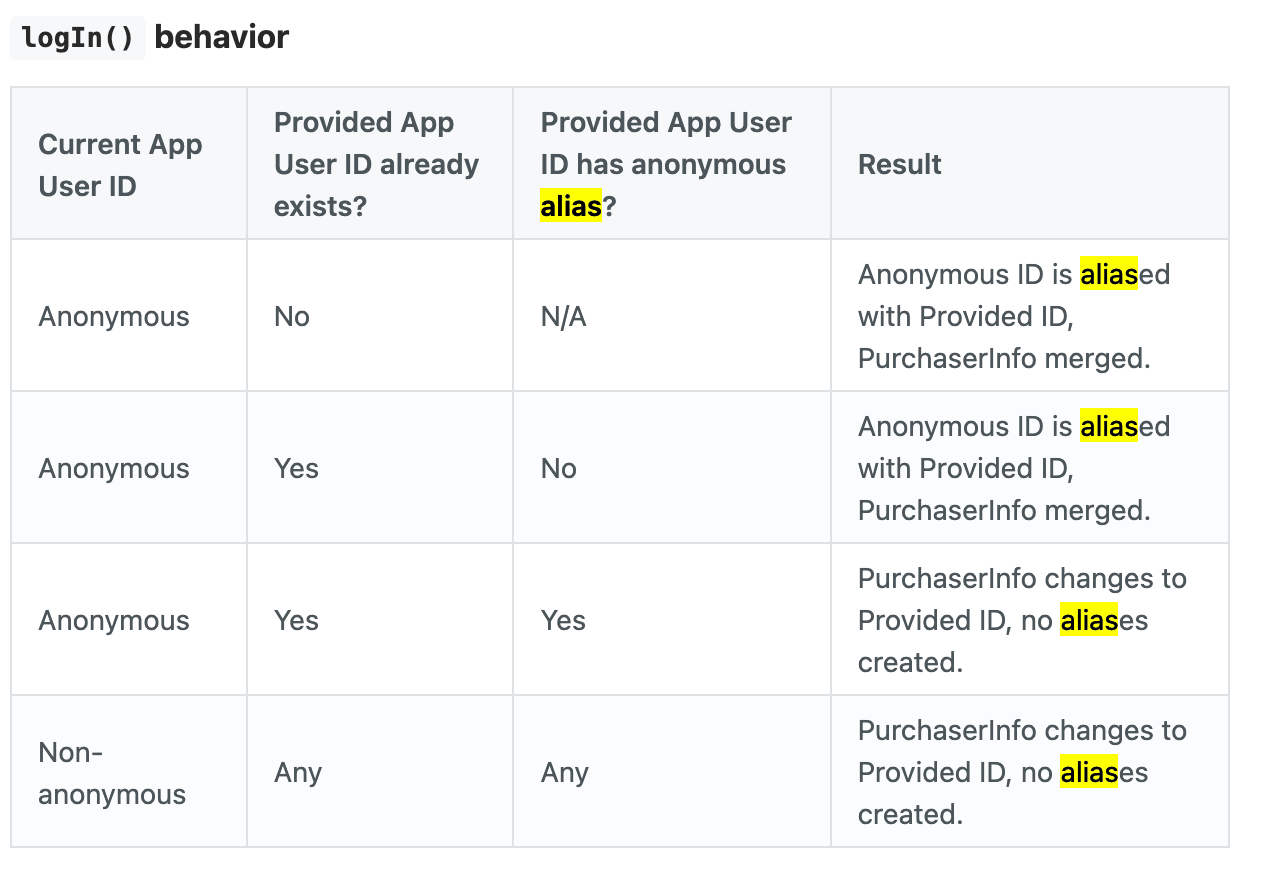Click 'Anonymous' in the first data row
The image size is (1270, 876).
114,317
